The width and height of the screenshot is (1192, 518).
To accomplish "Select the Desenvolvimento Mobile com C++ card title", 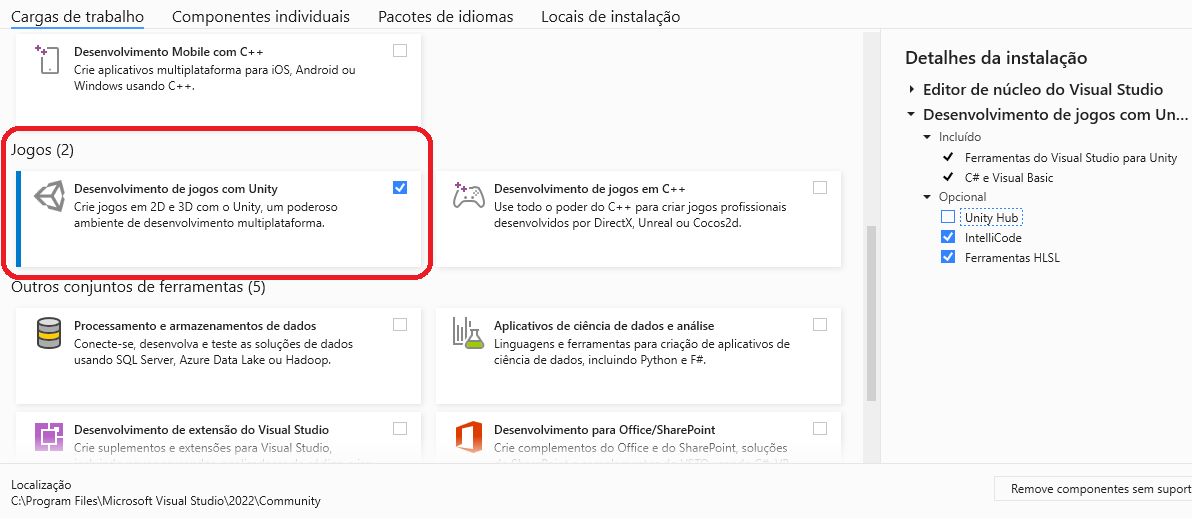I will coord(168,52).
